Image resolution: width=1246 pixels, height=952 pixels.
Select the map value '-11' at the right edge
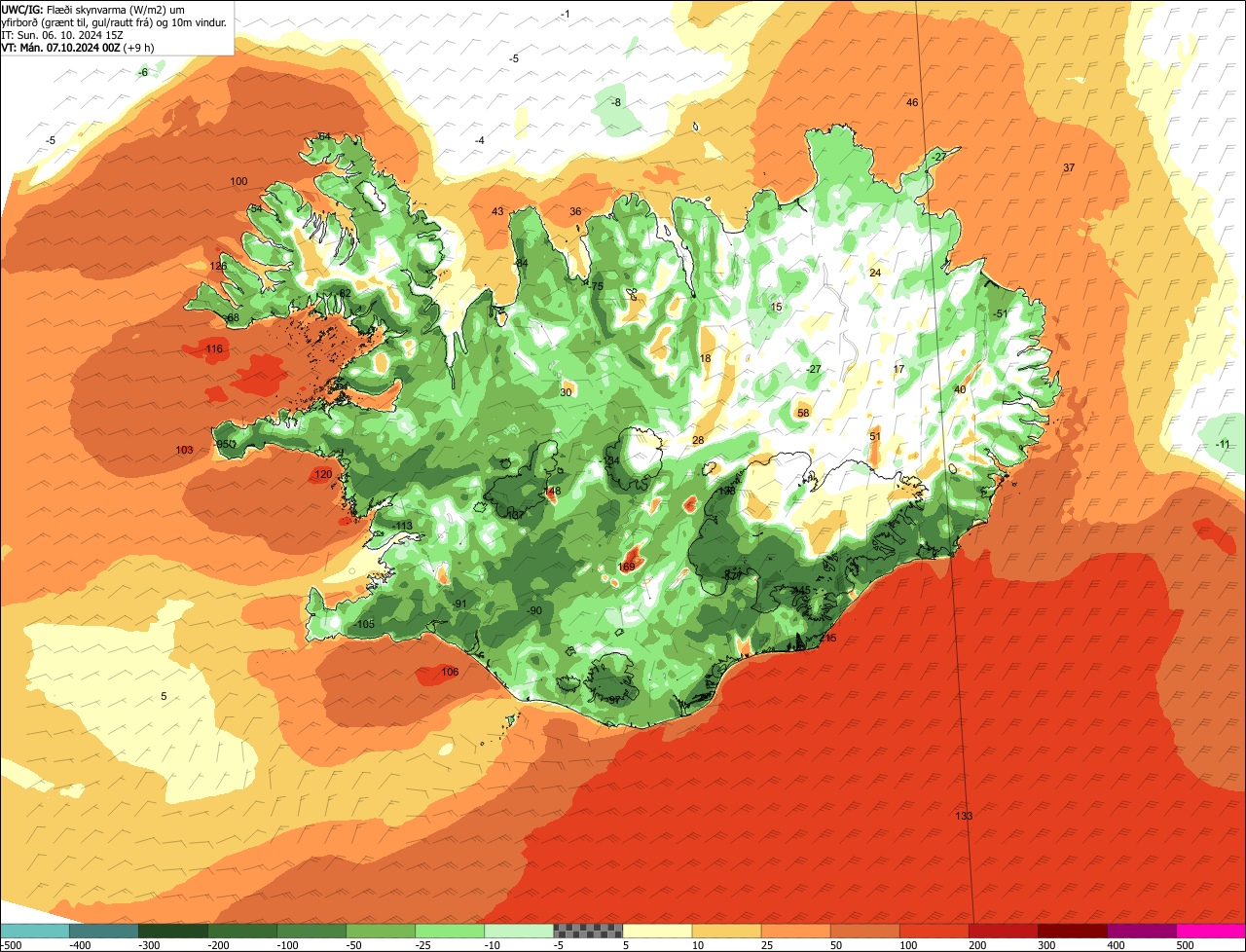(x=1223, y=445)
